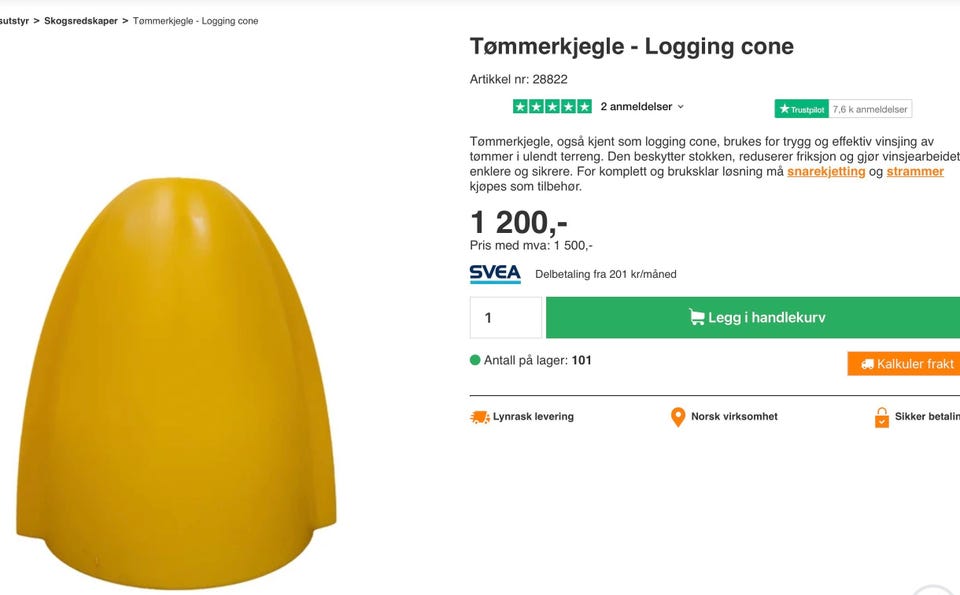Click the Kalkuler frakt button
The width and height of the screenshot is (960, 595).
904,364
